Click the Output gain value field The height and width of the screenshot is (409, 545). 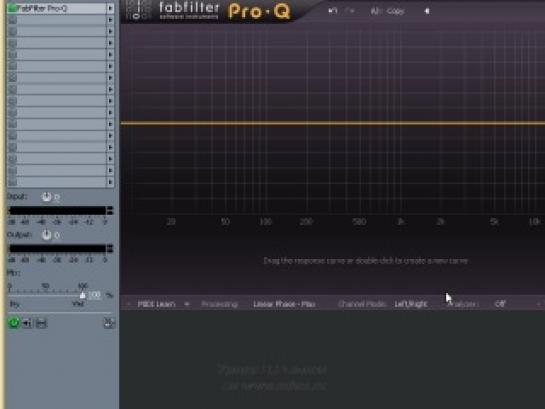57,236
